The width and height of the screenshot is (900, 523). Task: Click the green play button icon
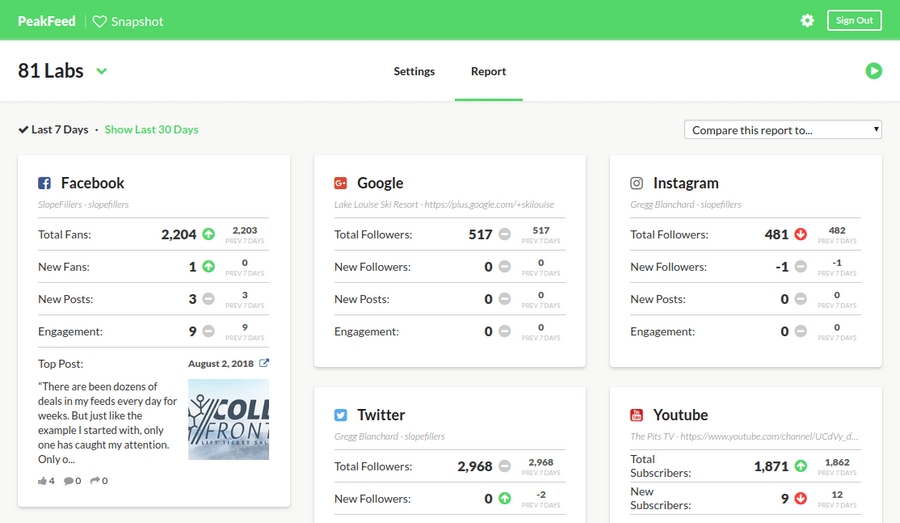coord(874,71)
